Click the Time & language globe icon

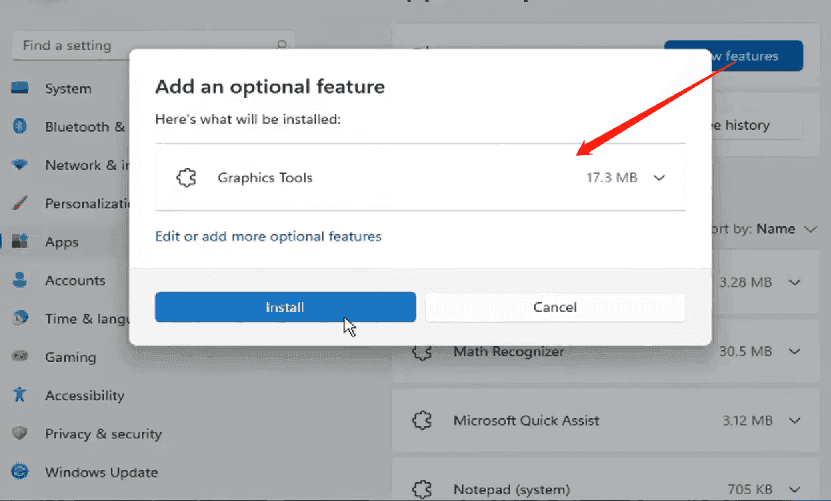click(x=20, y=318)
